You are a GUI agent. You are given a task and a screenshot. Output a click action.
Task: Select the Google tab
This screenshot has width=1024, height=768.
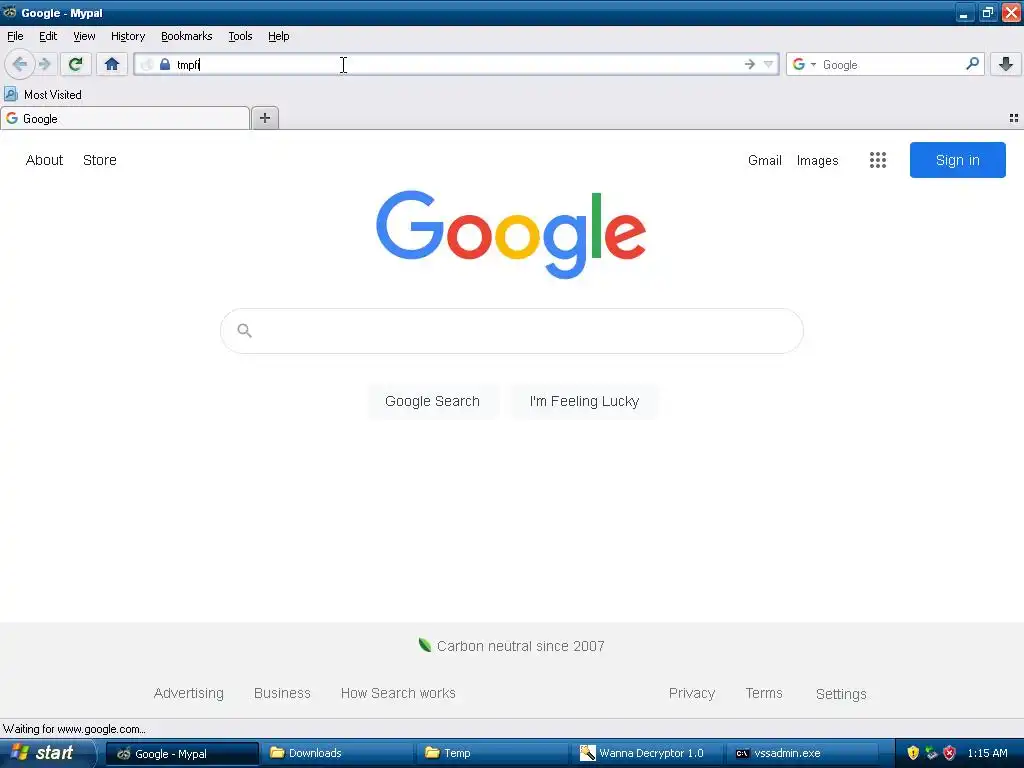(125, 118)
